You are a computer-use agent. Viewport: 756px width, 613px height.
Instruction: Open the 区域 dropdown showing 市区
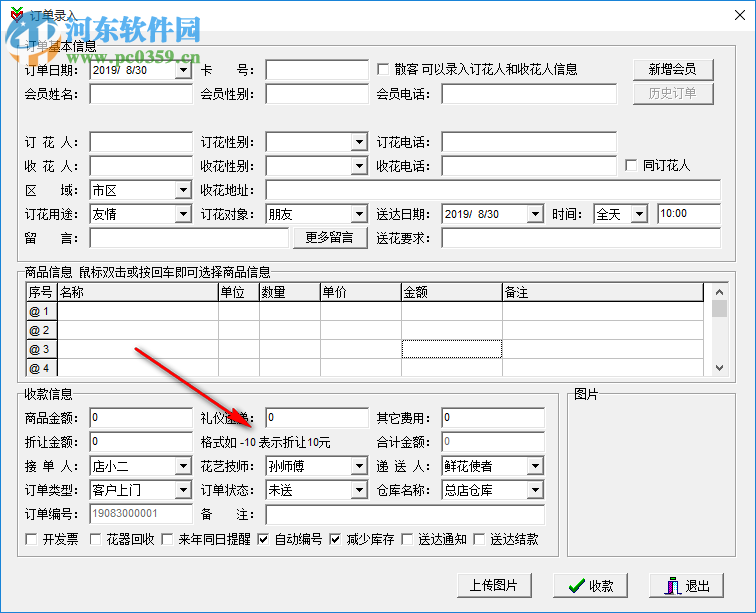tap(183, 190)
